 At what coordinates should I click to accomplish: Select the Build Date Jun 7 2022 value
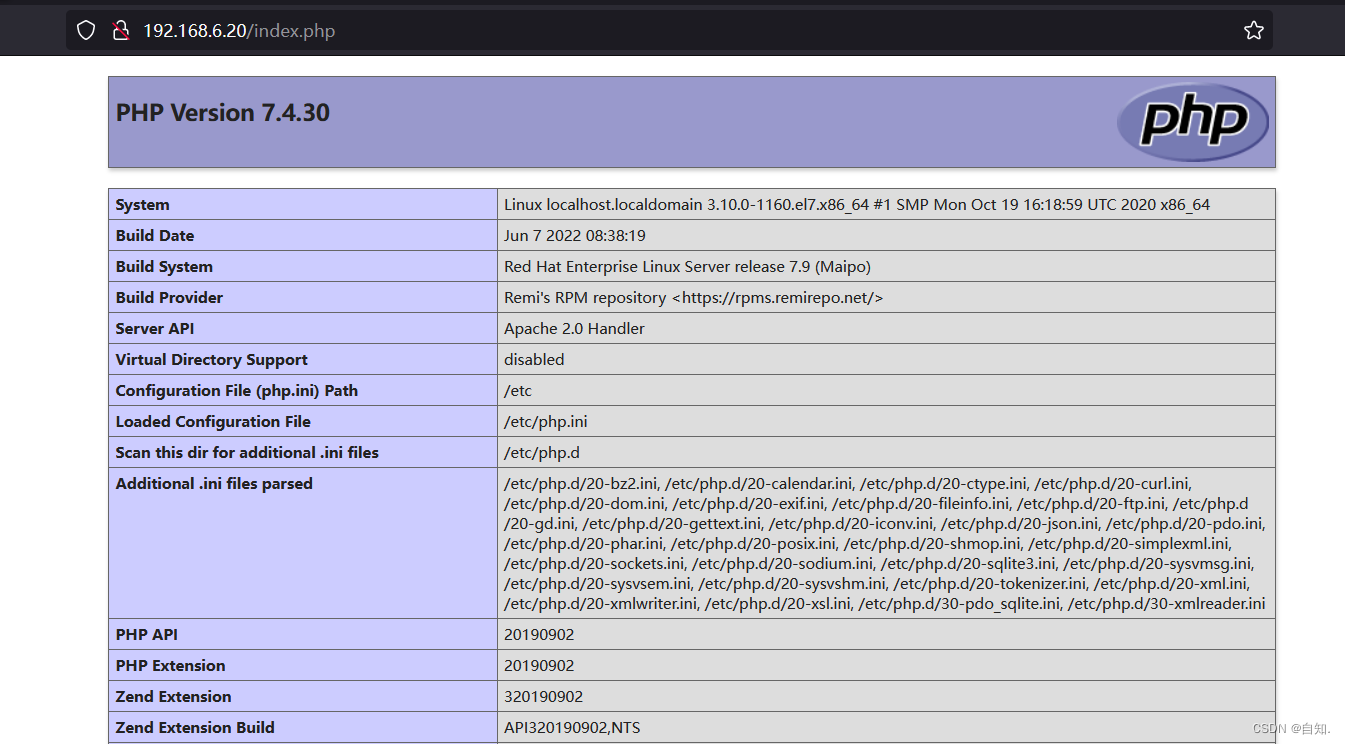[x=574, y=235]
